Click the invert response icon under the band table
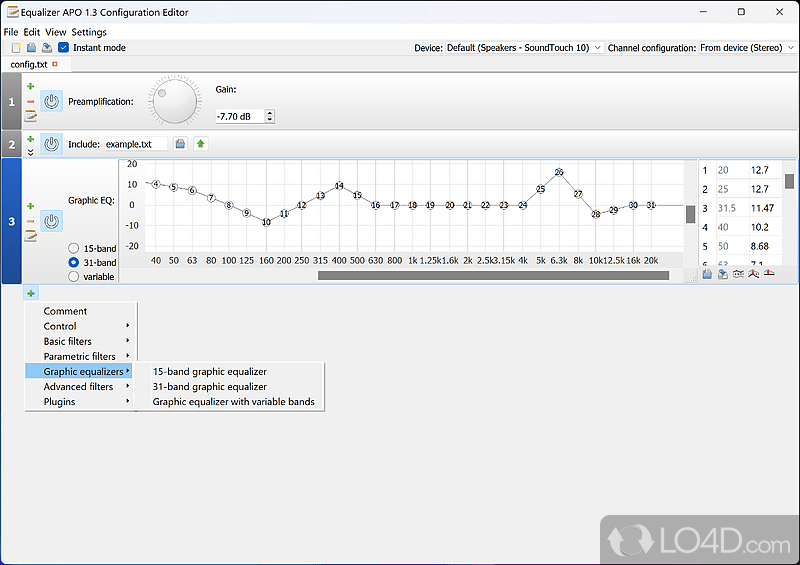Viewport: 800px width, 565px height. (738, 274)
